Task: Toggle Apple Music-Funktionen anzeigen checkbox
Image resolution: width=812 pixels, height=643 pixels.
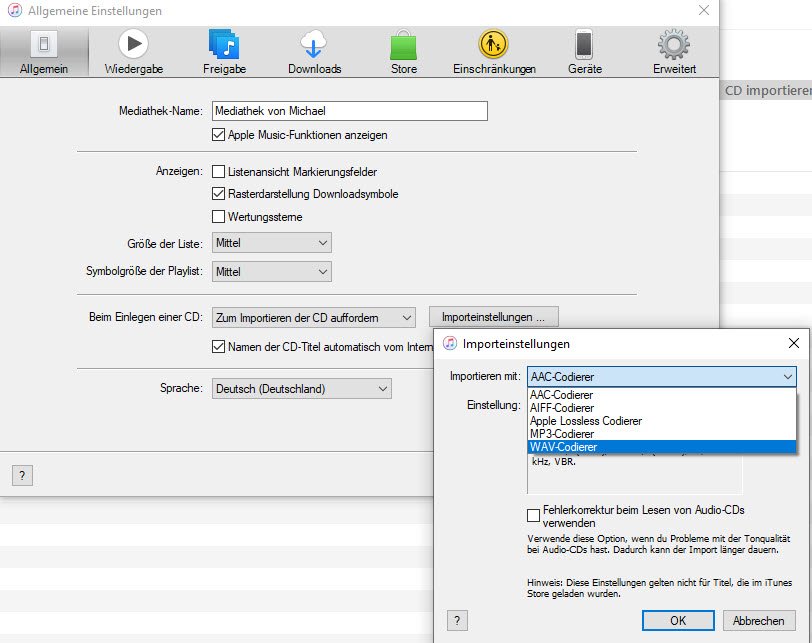Action: point(219,135)
